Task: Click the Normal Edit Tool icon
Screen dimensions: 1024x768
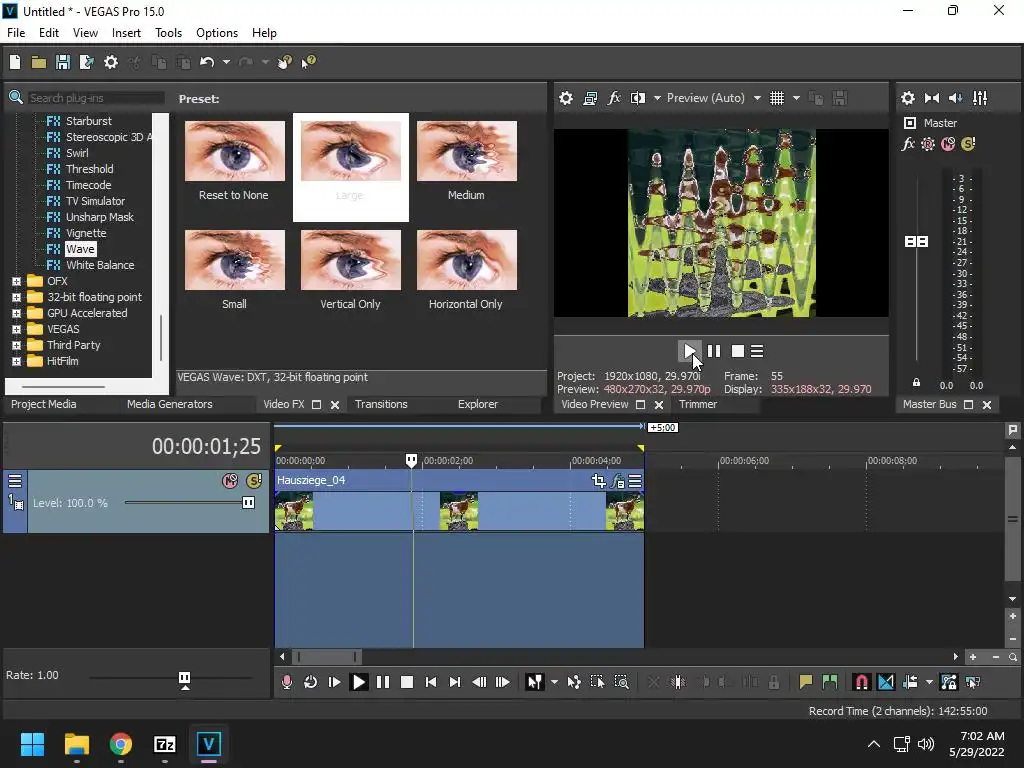Action: [x=534, y=682]
